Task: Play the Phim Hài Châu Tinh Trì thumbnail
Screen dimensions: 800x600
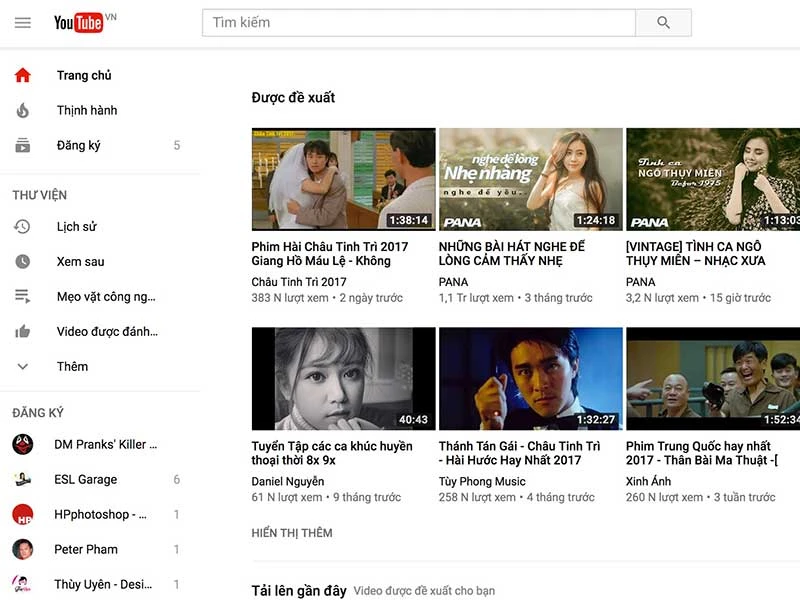Action: coord(343,179)
